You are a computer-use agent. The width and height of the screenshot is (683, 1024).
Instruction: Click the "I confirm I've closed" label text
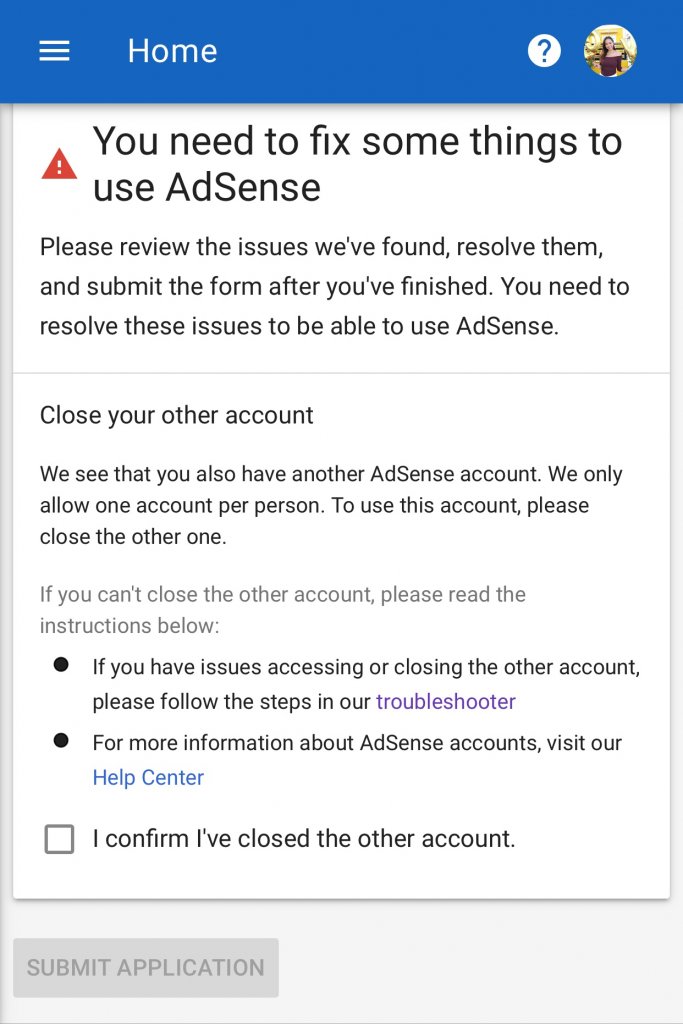[x=304, y=839]
